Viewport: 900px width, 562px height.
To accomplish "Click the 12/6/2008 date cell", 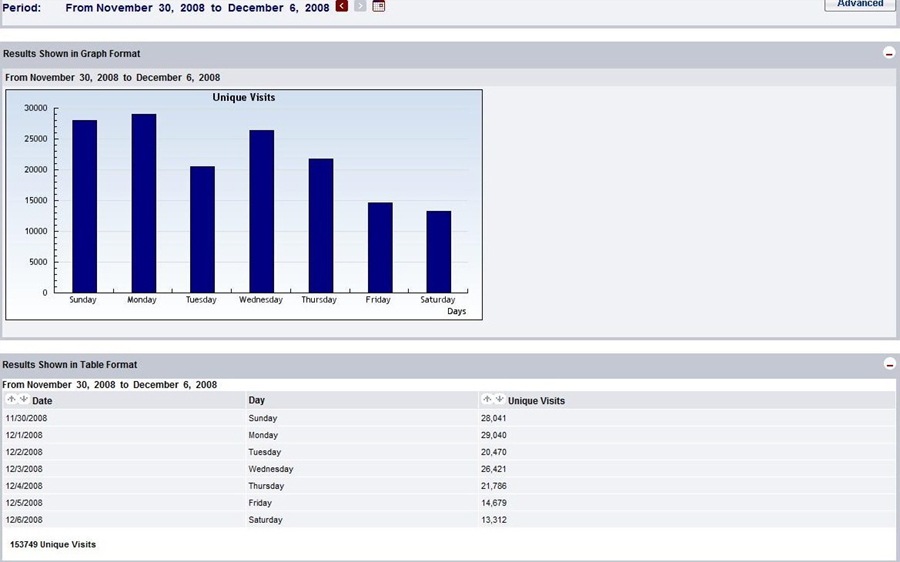I will (x=24, y=520).
